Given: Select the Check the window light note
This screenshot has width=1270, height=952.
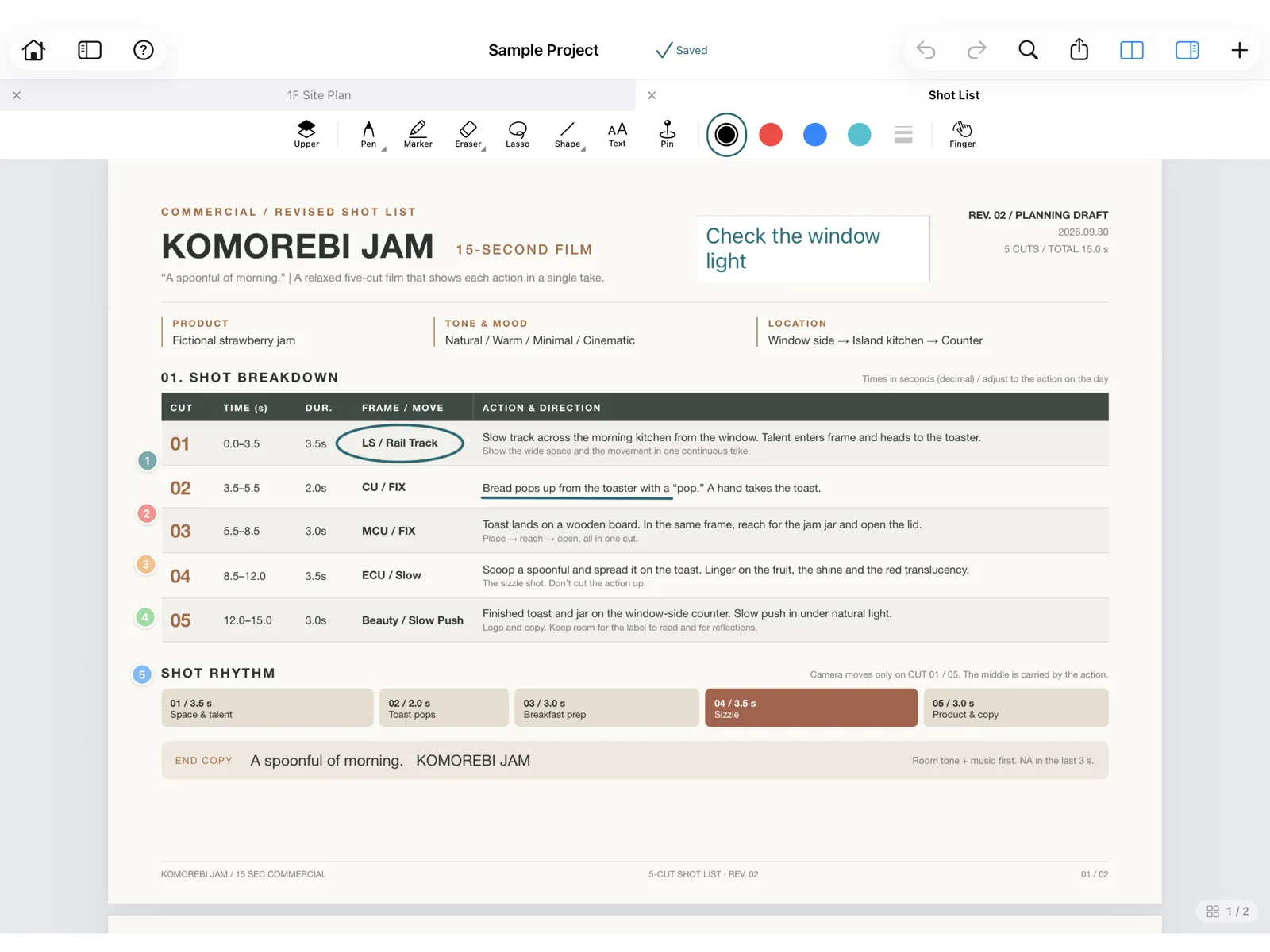Looking at the screenshot, I should [x=814, y=248].
